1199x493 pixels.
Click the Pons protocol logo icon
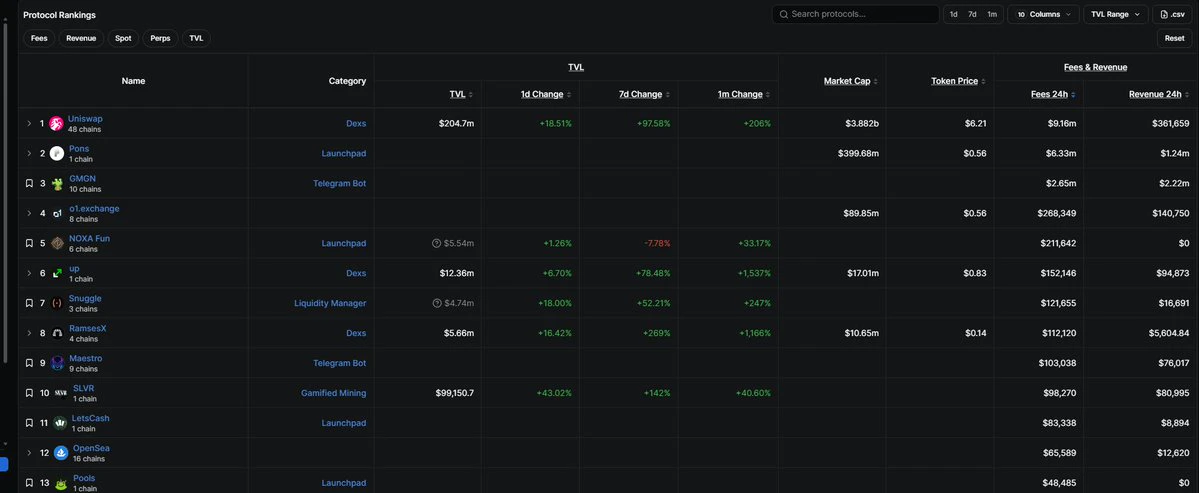57,154
